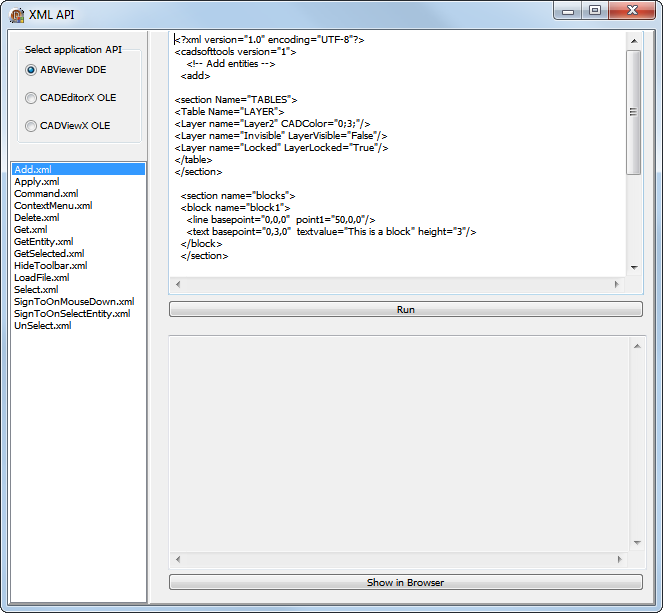Click the '<block name="block1">' line
Image resolution: width=663 pixels, height=613 pixels.
pyautogui.click(x=235, y=208)
